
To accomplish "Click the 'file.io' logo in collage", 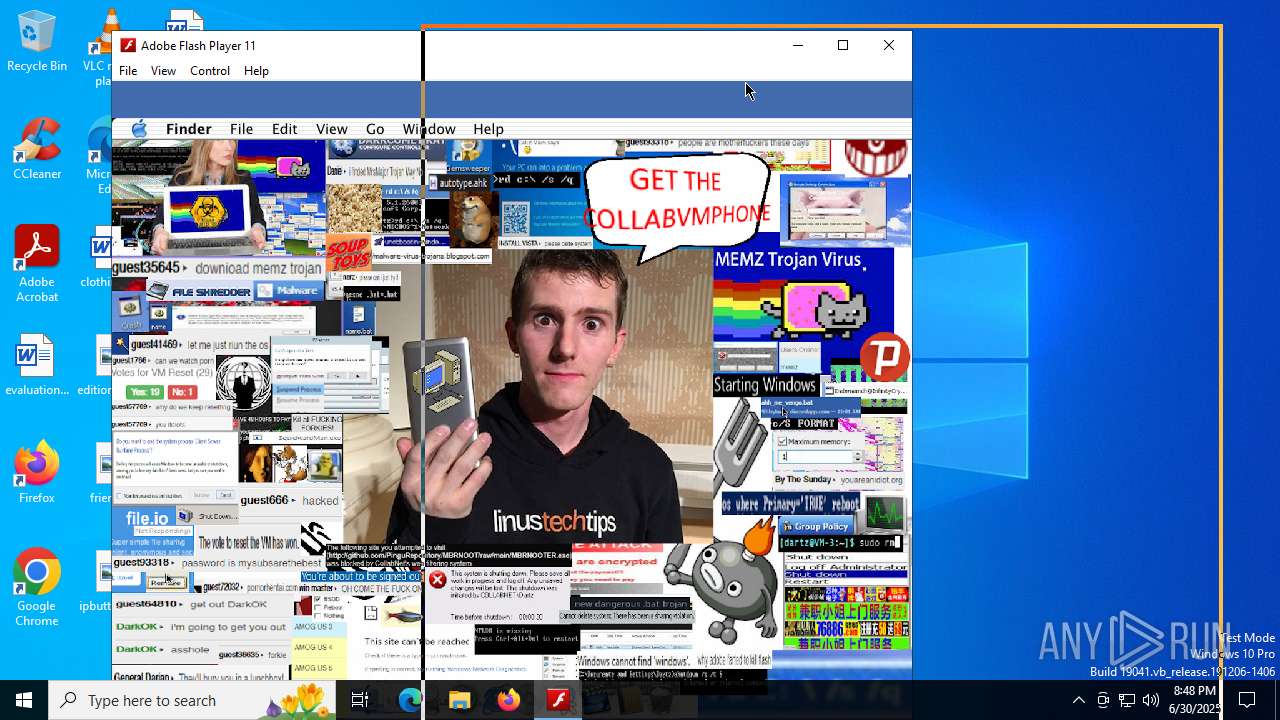I will coord(147,519).
